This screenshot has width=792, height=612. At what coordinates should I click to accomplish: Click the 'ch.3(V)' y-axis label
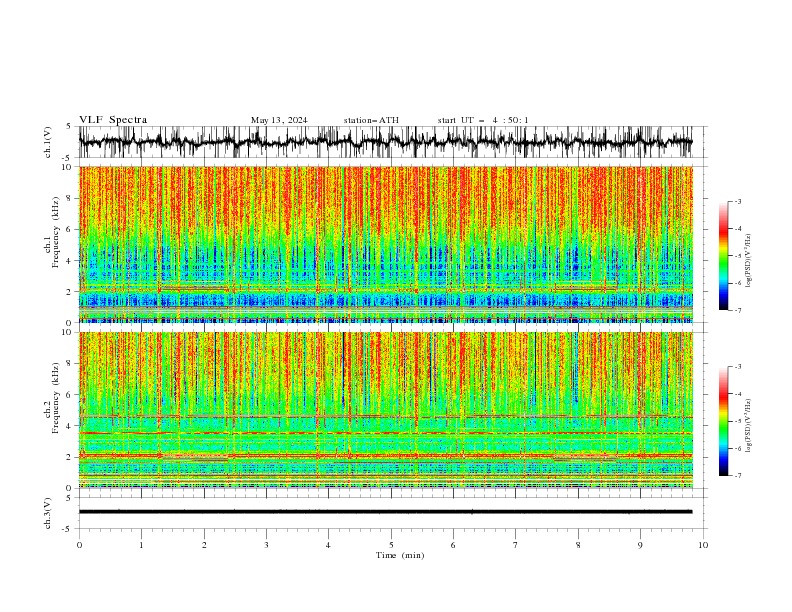pos(47,513)
